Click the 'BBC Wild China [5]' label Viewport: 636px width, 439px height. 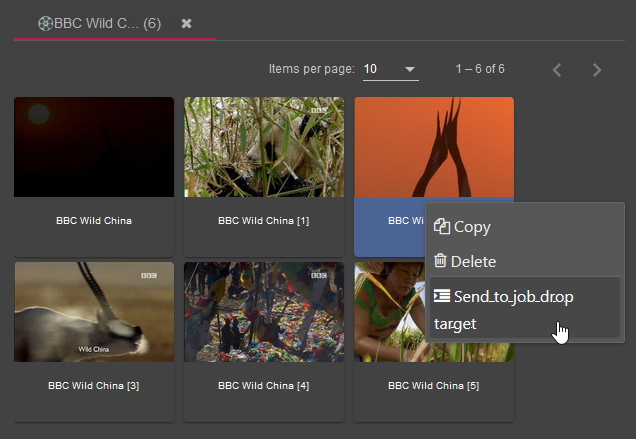(434, 385)
